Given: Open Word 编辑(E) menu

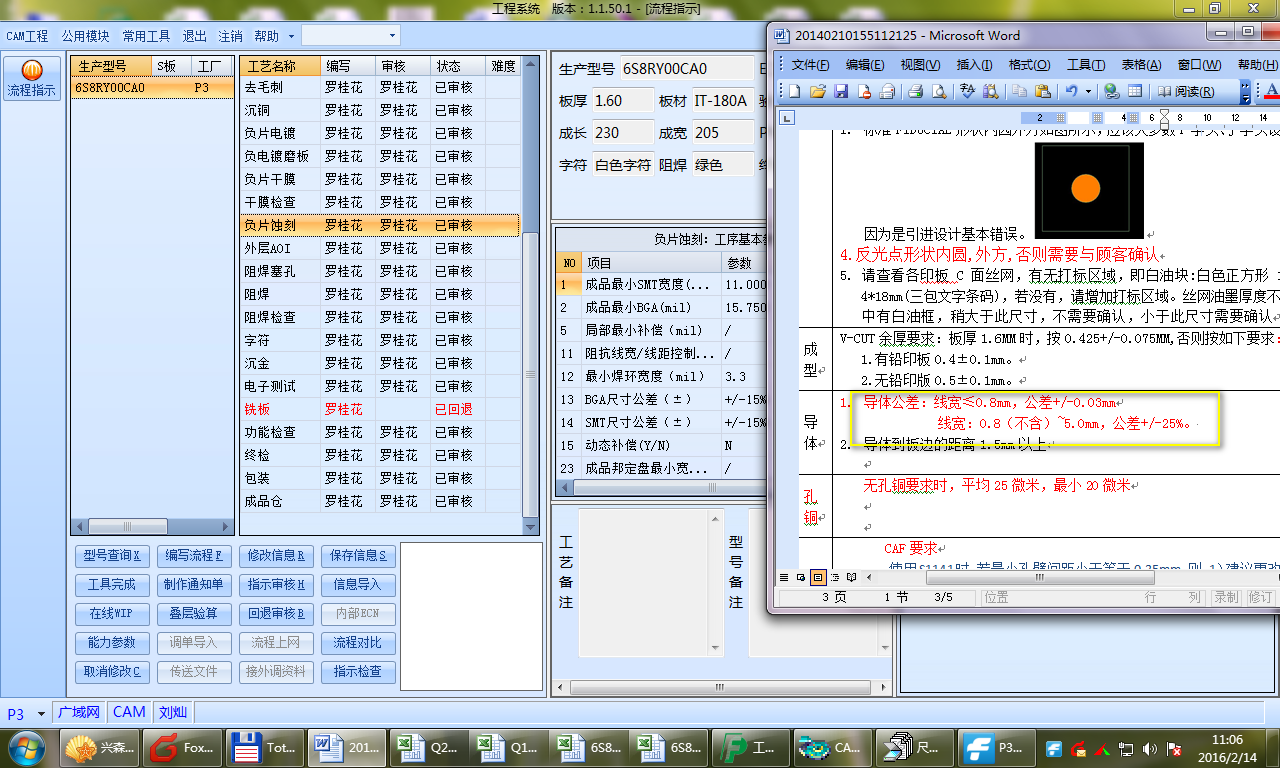Looking at the screenshot, I should point(865,65).
